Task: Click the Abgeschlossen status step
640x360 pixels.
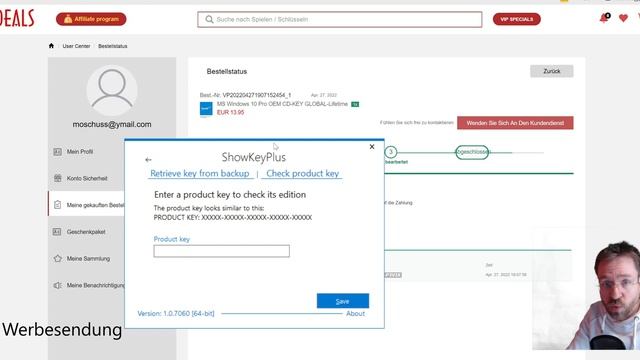Action: point(472,152)
